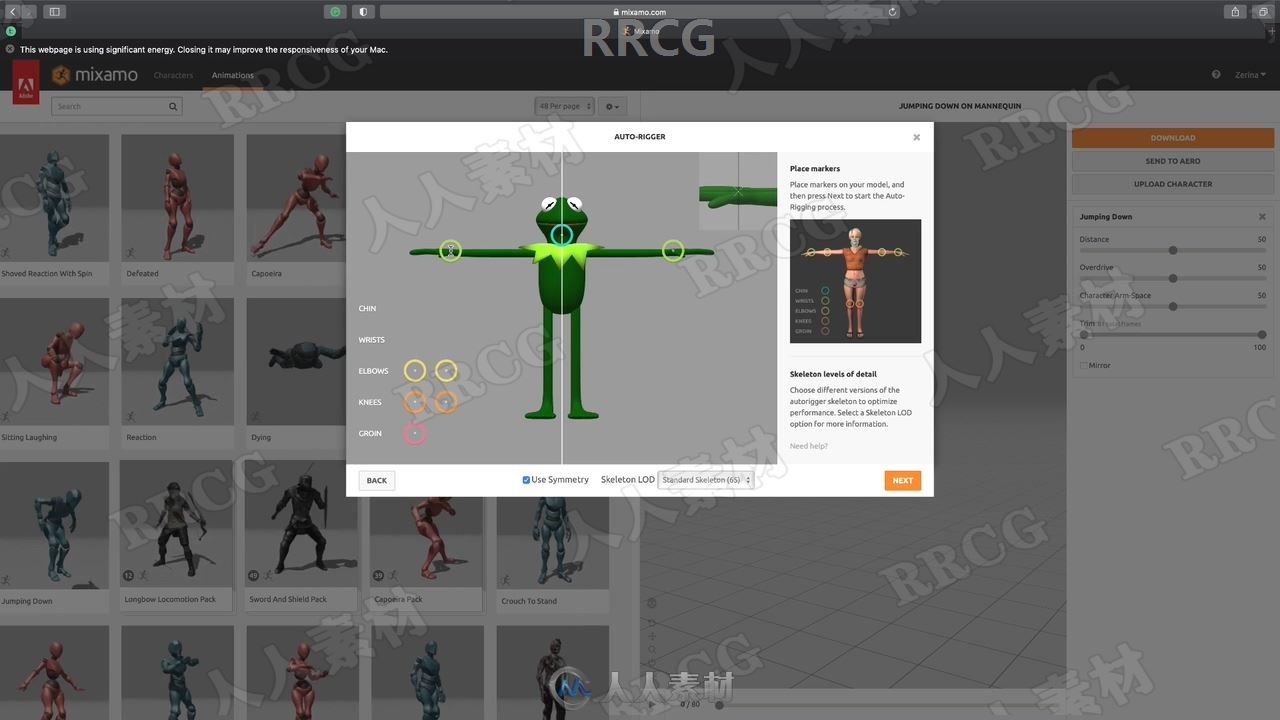Select the left orange Knees marker circle

(x=415, y=402)
